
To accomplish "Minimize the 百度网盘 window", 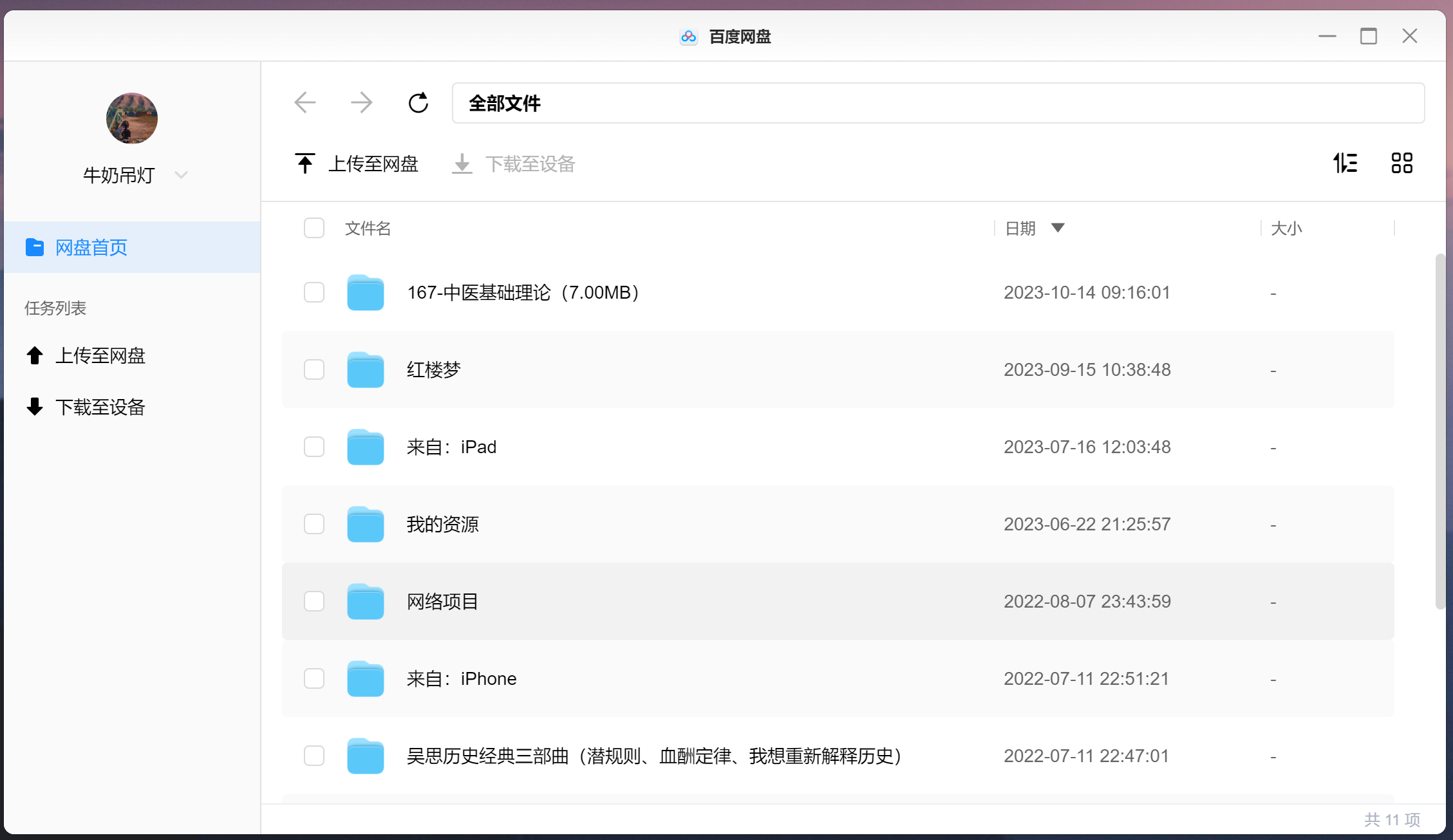I will (1327, 37).
